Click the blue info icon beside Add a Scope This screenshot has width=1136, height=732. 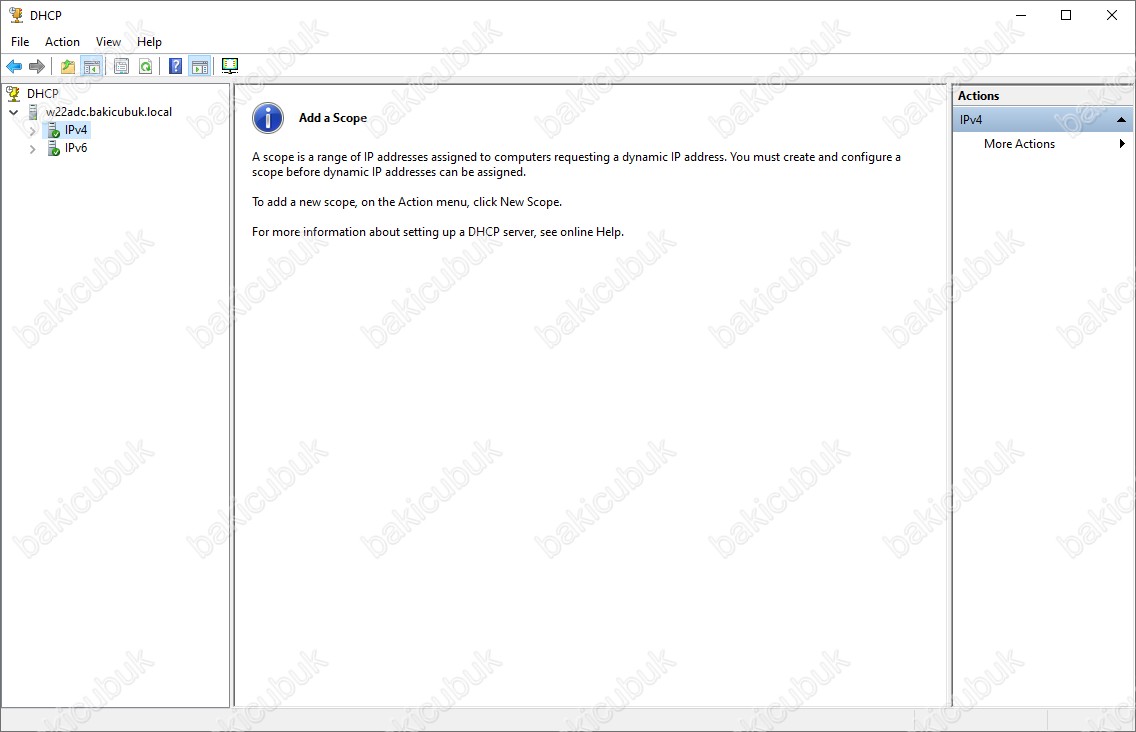(x=268, y=118)
